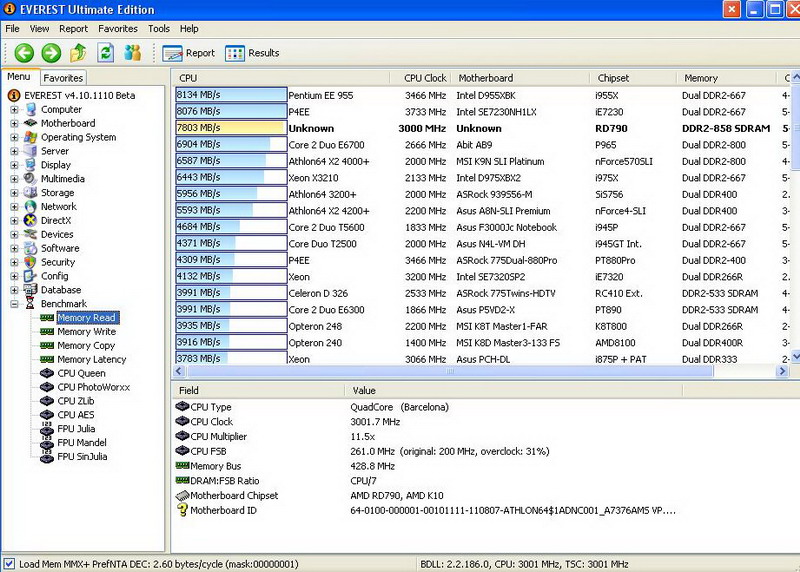
Task: Select Memory Copy benchmark
Action: (x=86, y=345)
